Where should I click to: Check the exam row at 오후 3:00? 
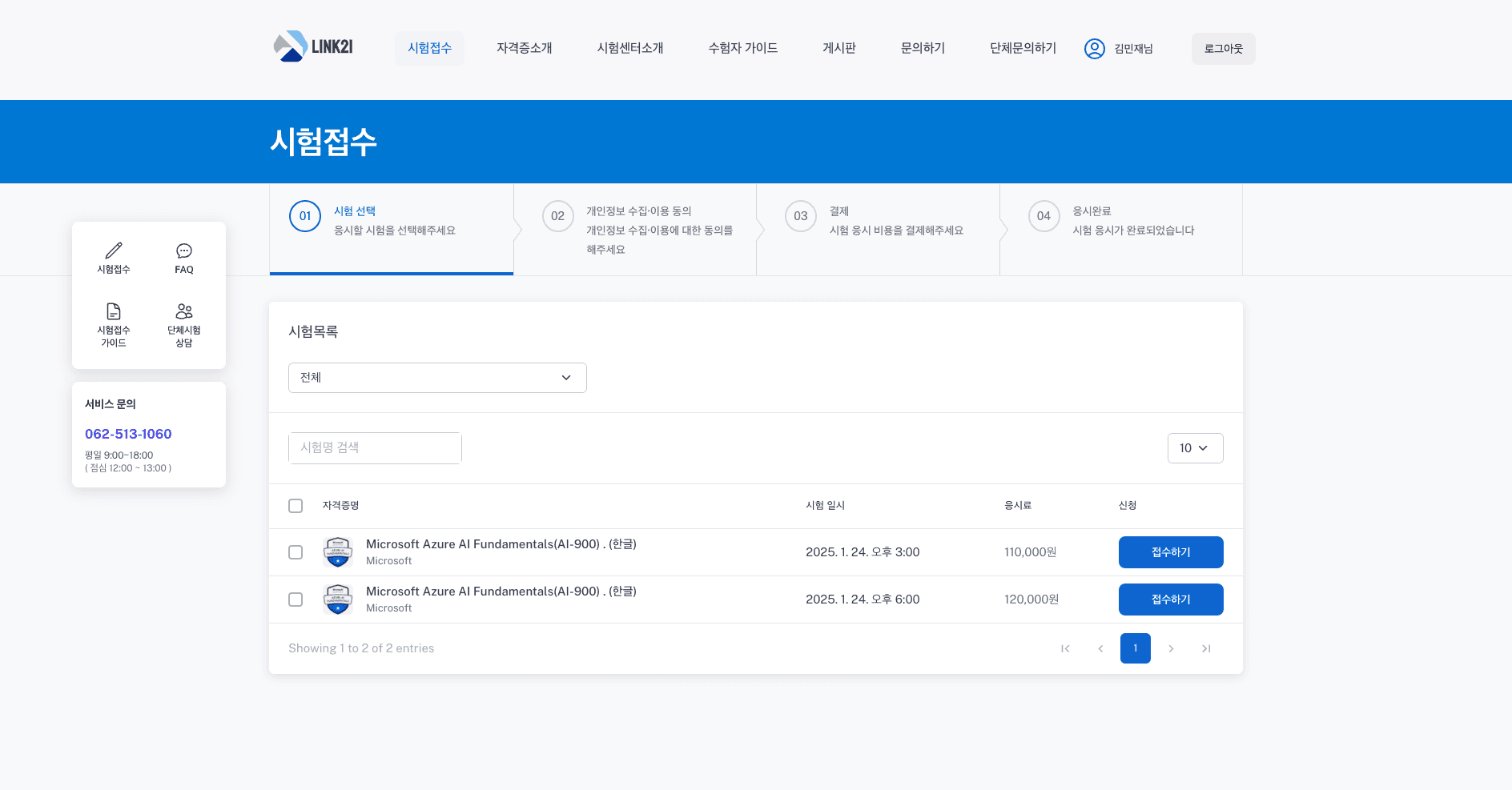tap(296, 552)
